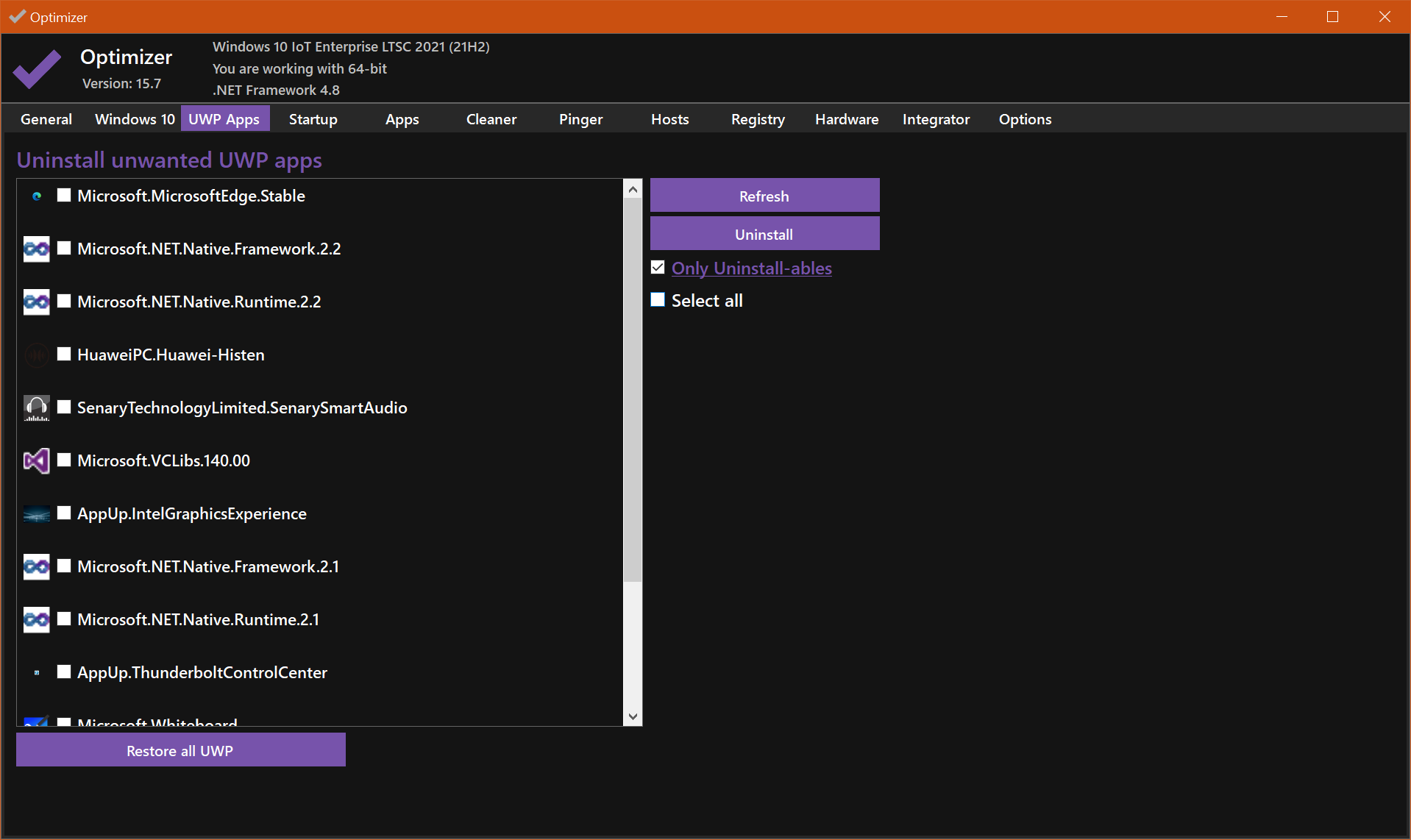Click the Senary Smart Audio headphone icon
This screenshot has width=1411, height=840.
pyautogui.click(x=37, y=408)
